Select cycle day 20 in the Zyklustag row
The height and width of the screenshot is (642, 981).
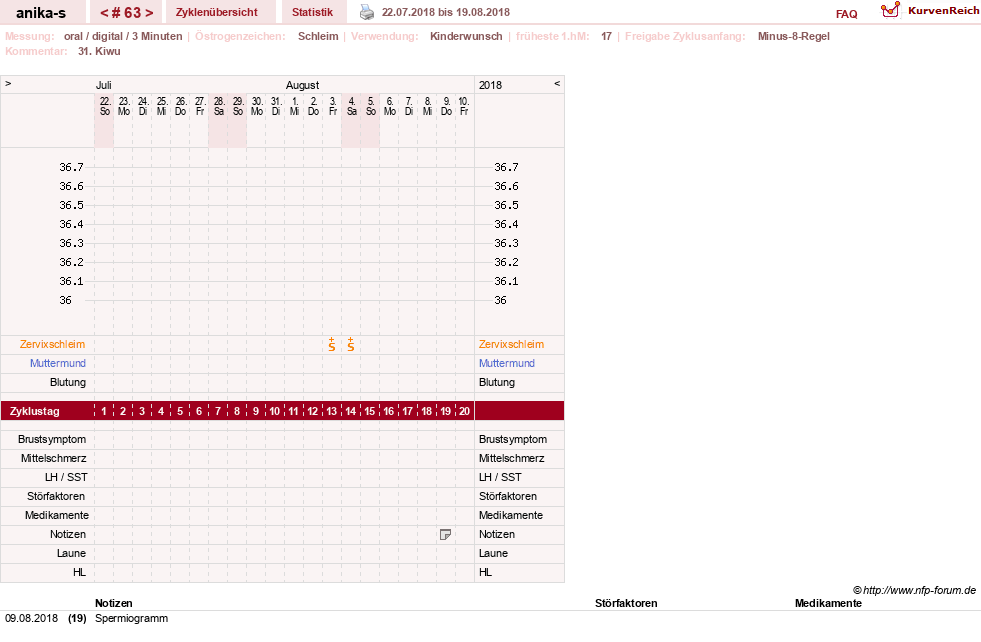tap(464, 411)
